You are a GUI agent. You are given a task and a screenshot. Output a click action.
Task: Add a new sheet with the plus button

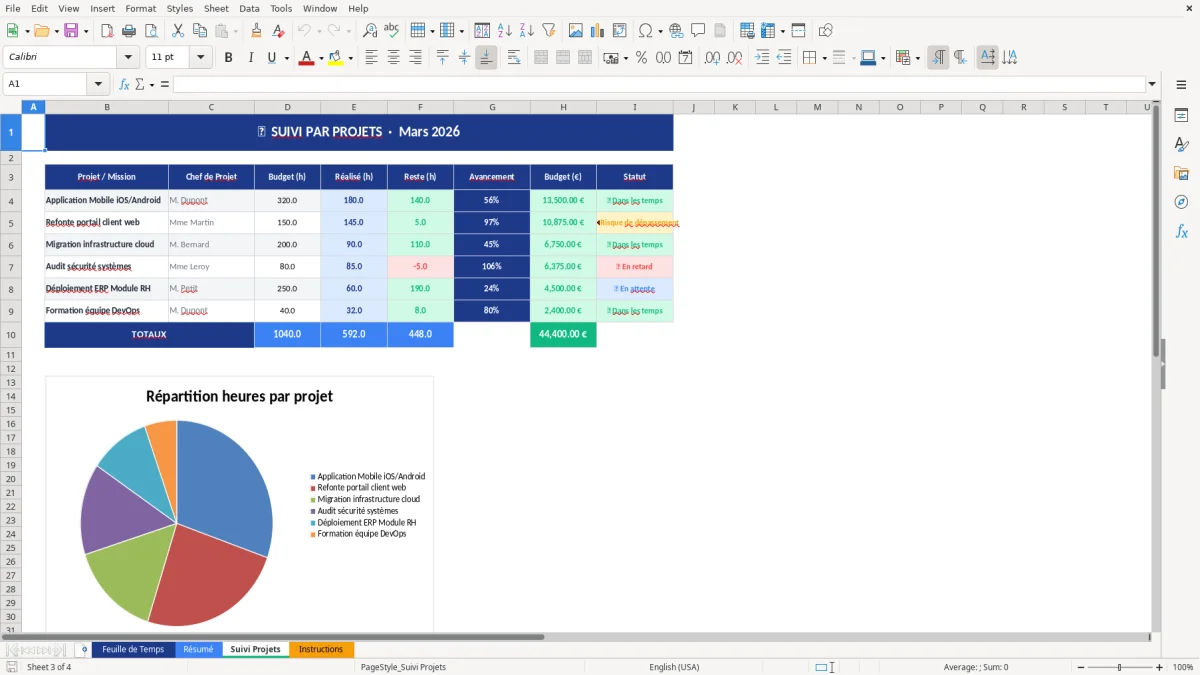click(84, 648)
